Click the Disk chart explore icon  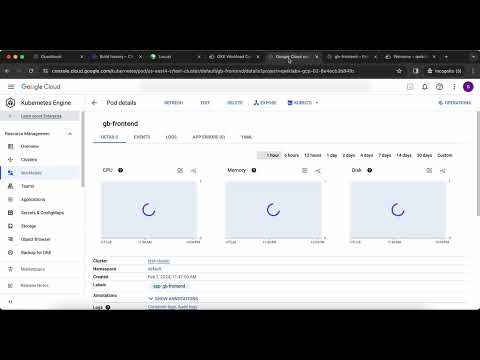442,171
